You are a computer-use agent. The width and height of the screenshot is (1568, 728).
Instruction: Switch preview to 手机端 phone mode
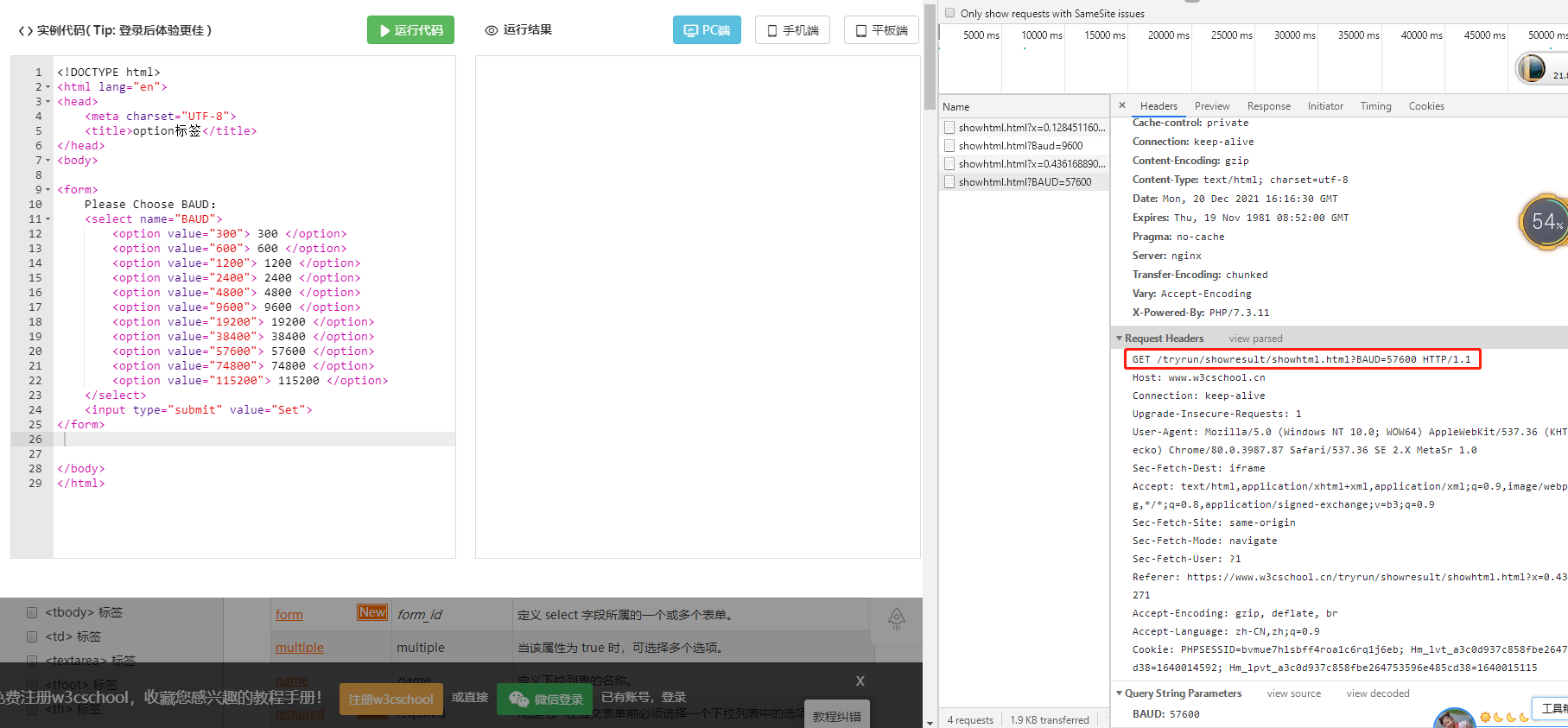coord(792,30)
